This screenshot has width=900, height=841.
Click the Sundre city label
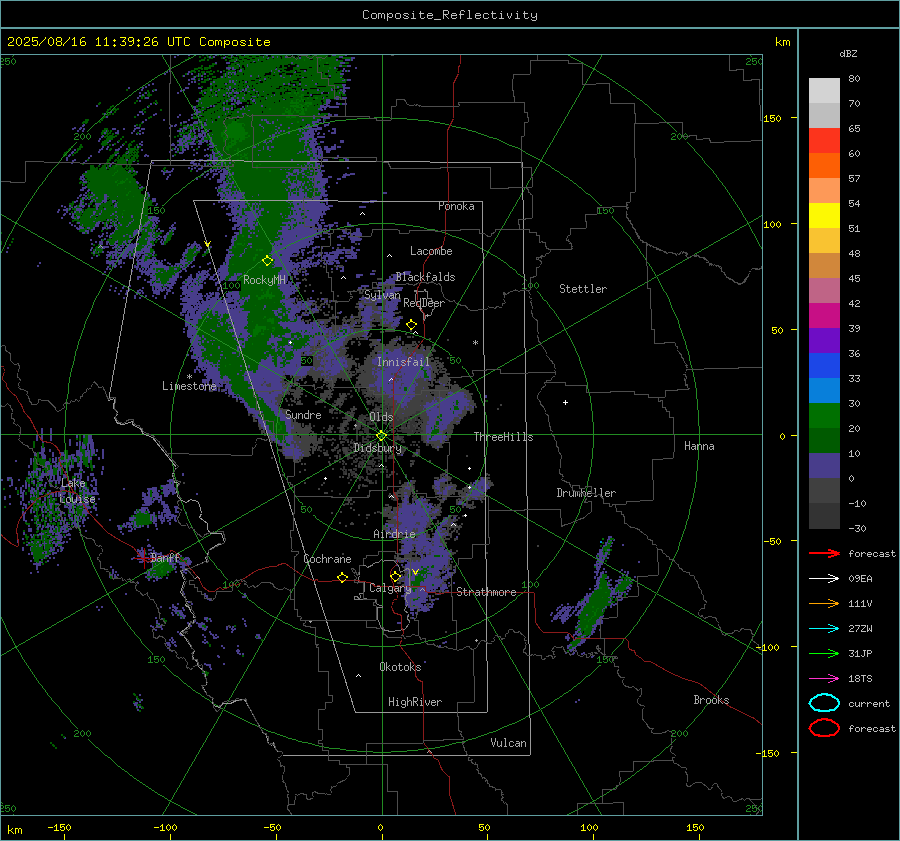[x=303, y=414]
